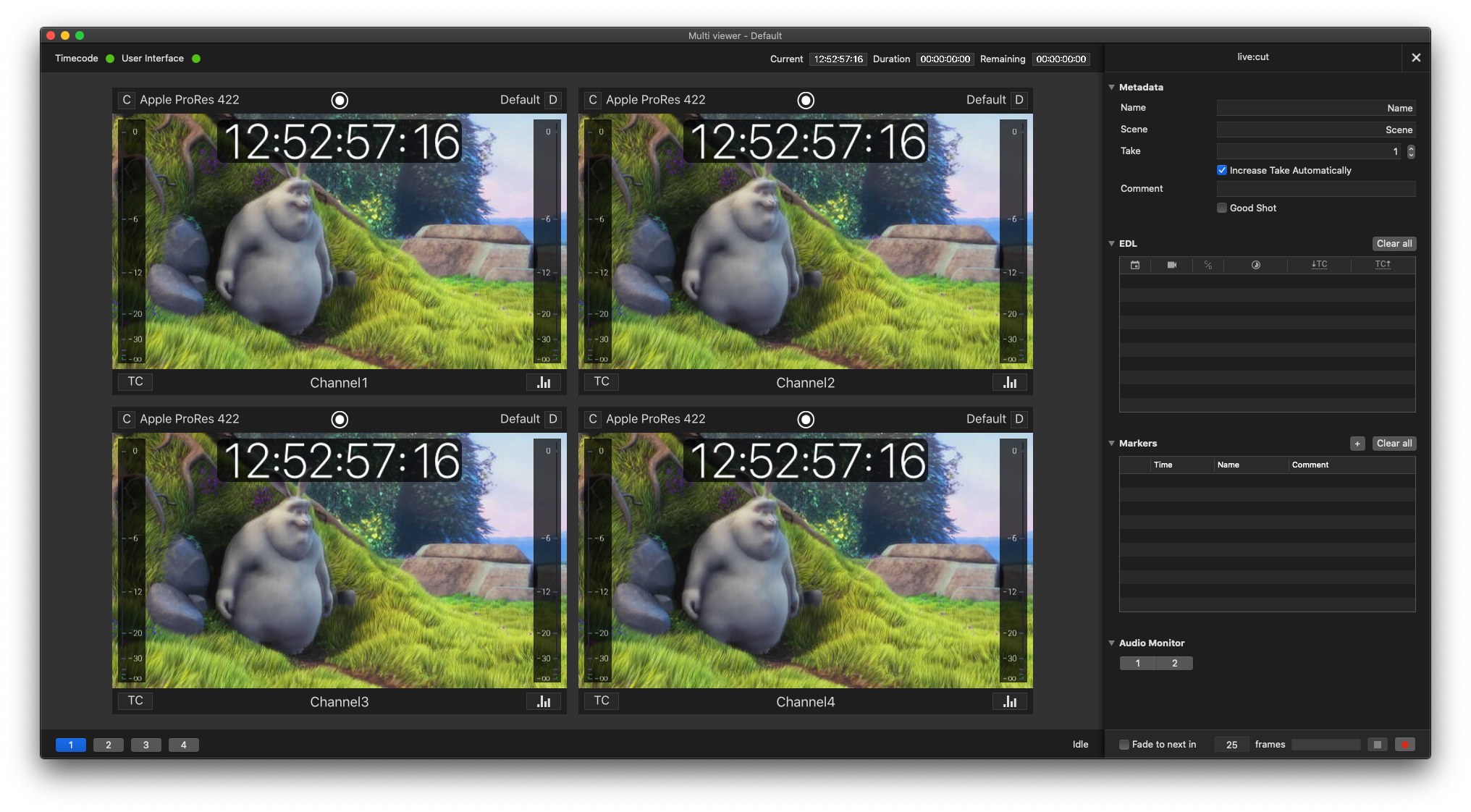The height and width of the screenshot is (812, 1471).
Task: Toggle Audio Monitor channel 1
Action: tap(1138, 663)
